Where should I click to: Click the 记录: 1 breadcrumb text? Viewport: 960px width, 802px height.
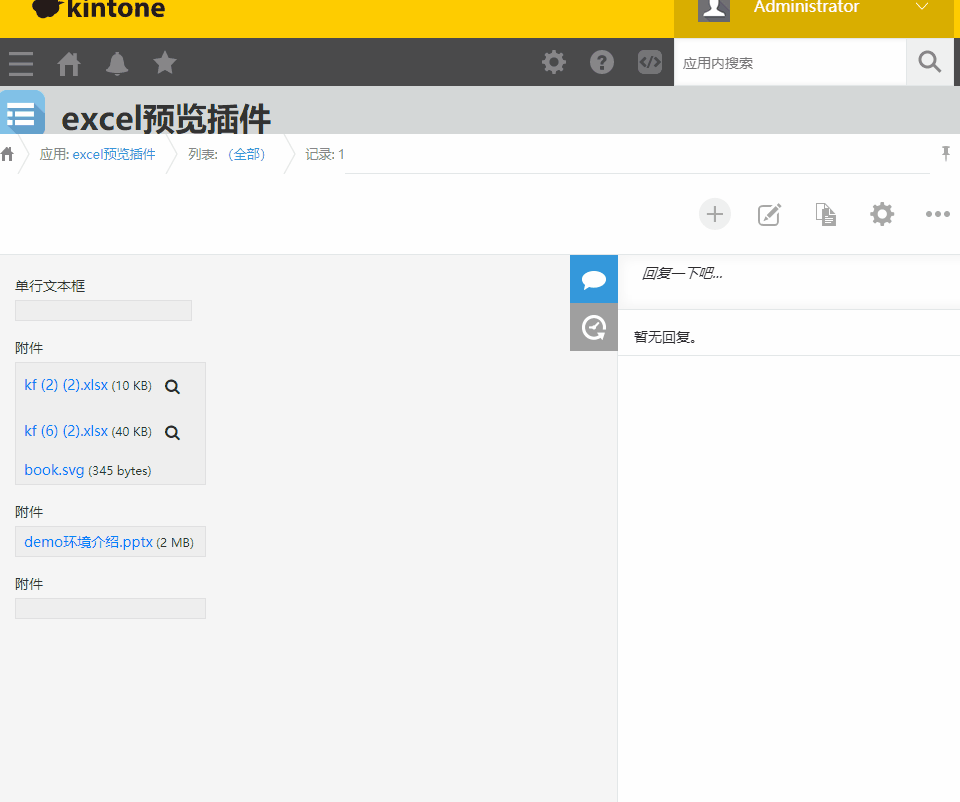click(324, 154)
